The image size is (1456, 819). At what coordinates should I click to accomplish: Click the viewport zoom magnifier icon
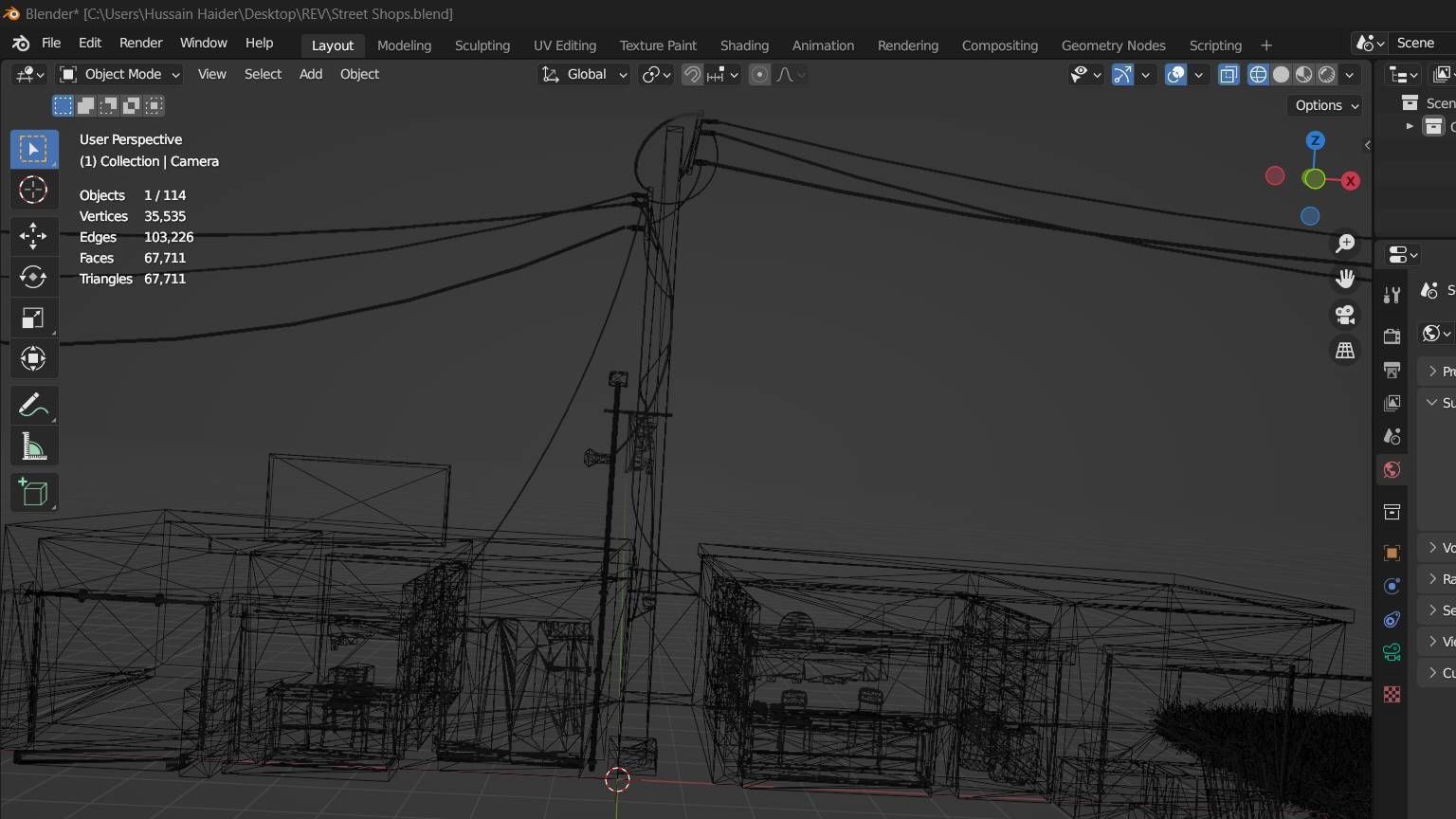click(x=1345, y=244)
